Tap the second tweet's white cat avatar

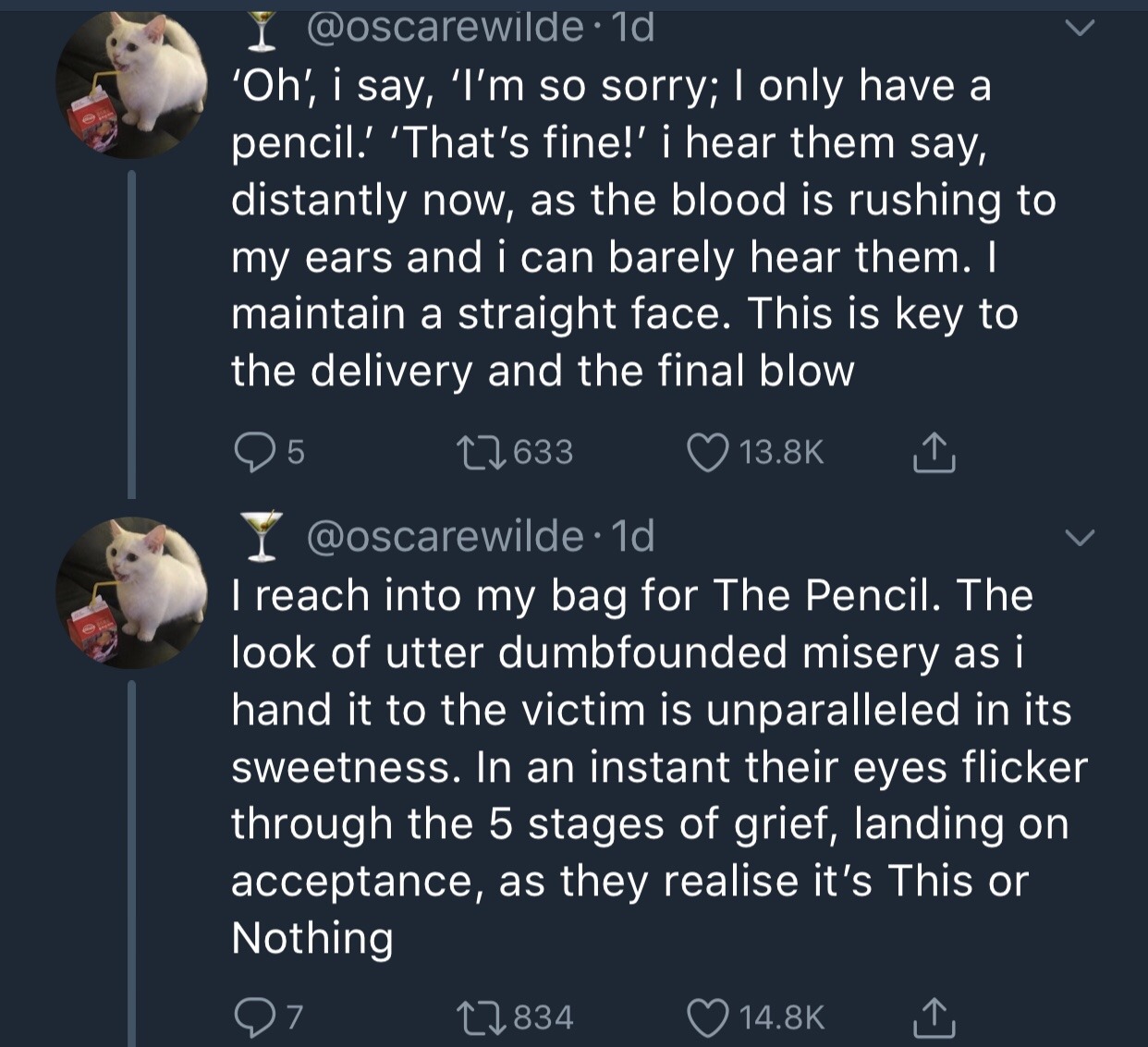click(x=132, y=592)
